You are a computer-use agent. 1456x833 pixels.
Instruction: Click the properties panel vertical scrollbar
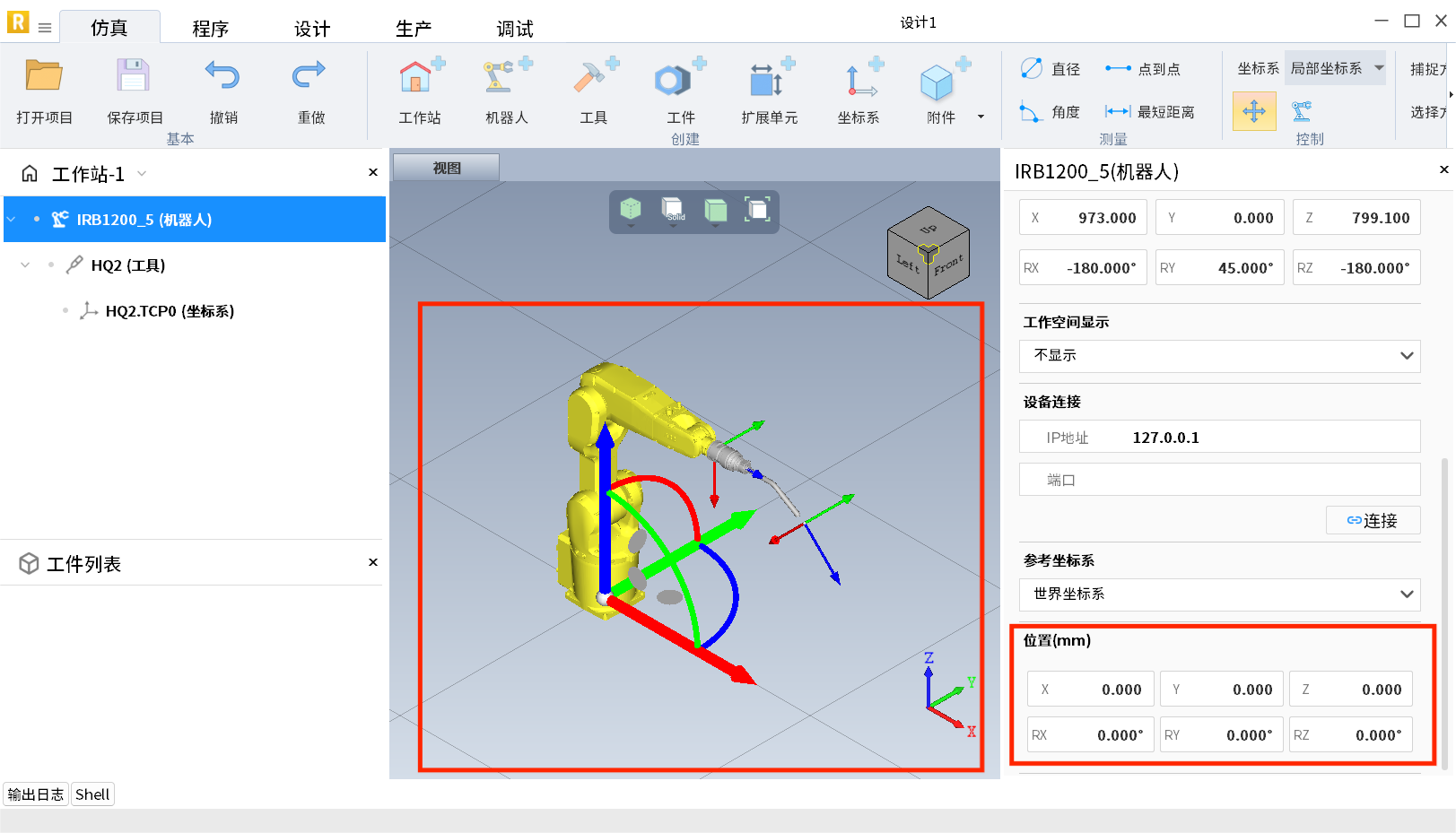pos(1443,610)
